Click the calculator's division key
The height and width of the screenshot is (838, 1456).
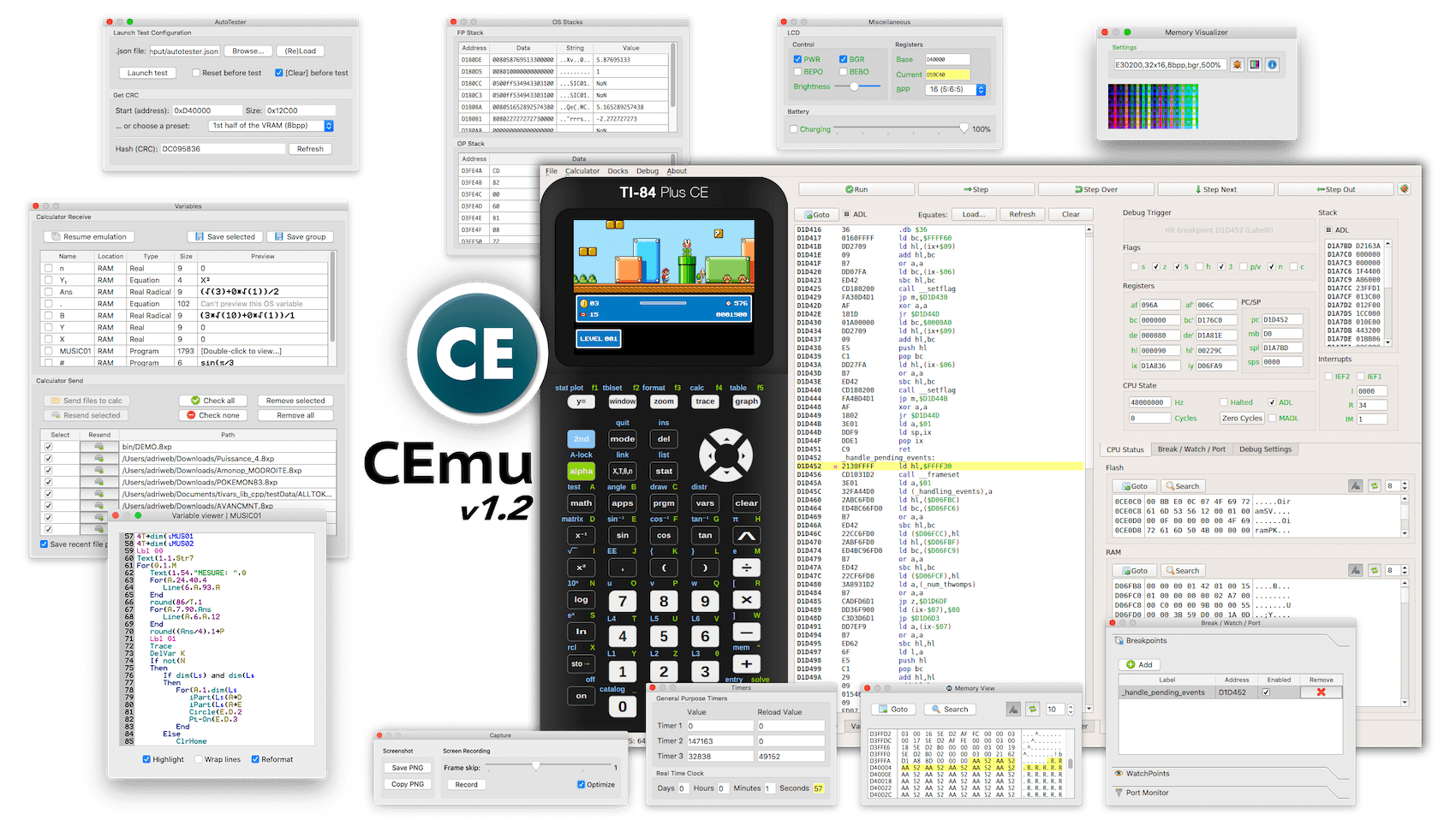(x=746, y=568)
